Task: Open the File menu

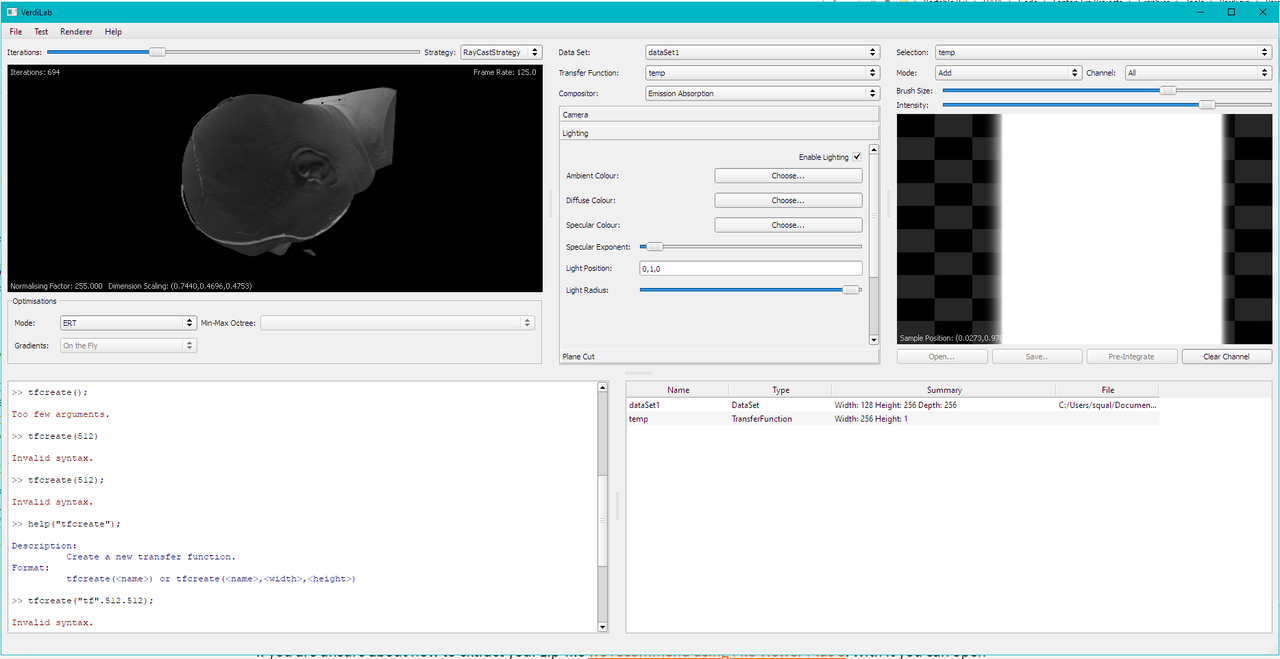Action: [x=16, y=32]
